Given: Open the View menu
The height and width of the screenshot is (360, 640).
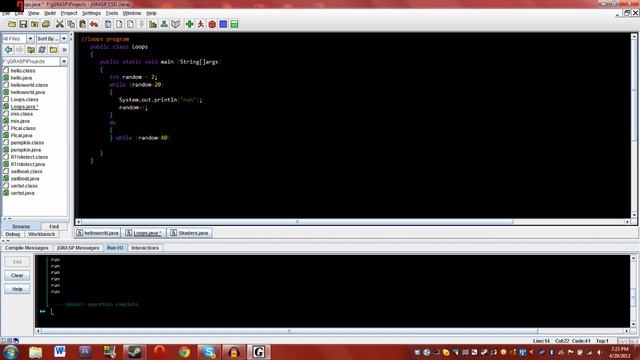Looking at the screenshot, I should [x=33, y=13].
